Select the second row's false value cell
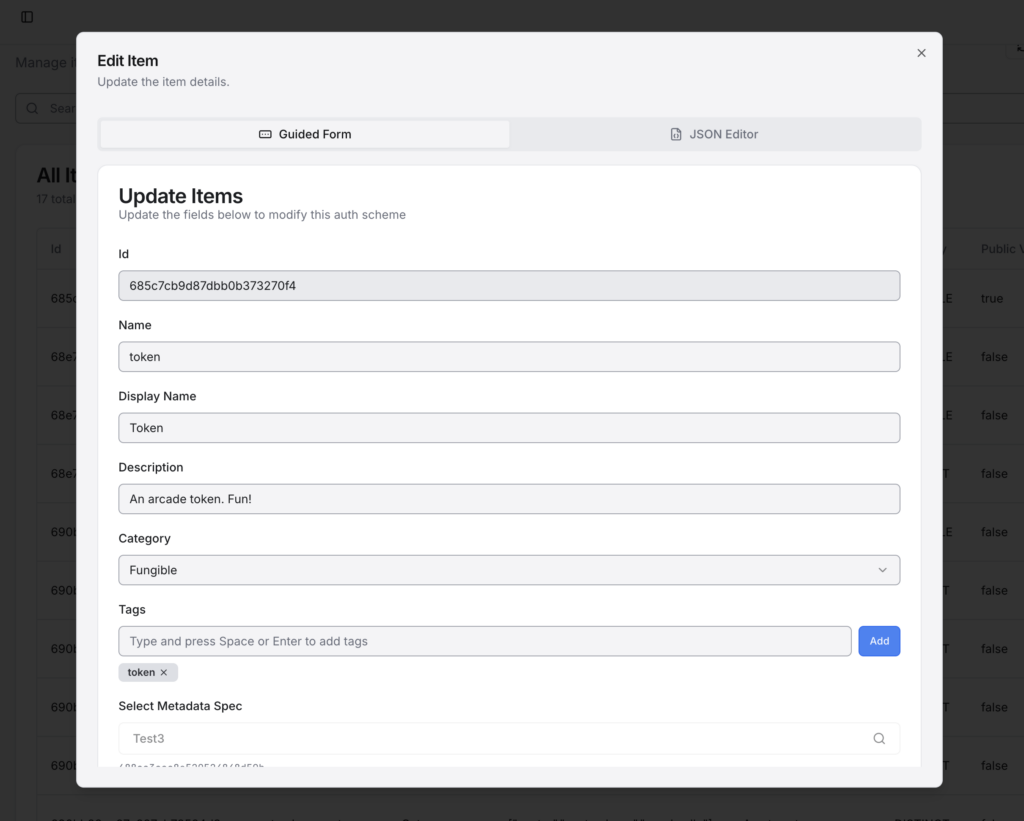The width and height of the screenshot is (1024, 821). click(x=994, y=357)
